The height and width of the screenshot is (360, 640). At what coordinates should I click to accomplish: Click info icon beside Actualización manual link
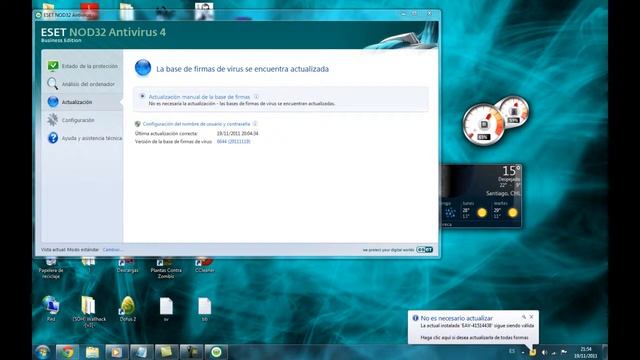(x=256, y=97)
